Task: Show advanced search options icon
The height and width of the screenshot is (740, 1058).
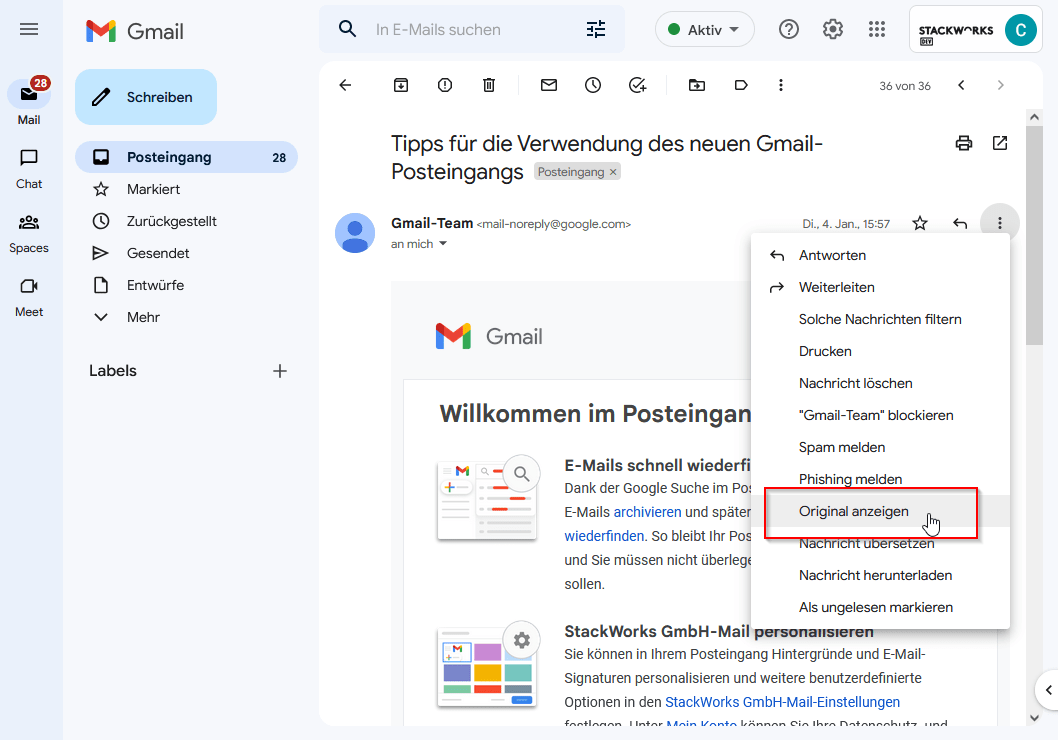Action: pyautogui.click(x=596, y=29)
